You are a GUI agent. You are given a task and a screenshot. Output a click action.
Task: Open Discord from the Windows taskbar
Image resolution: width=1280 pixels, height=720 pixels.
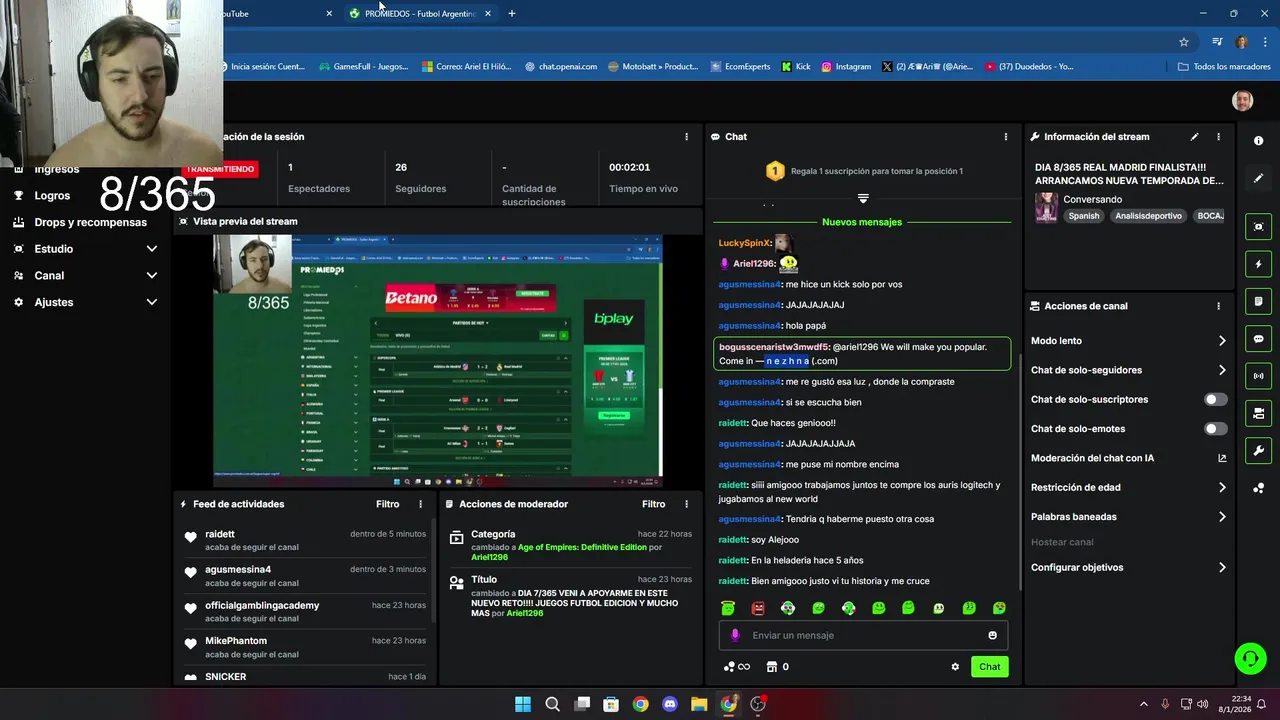pyautogui.click(x=670, y=704)
